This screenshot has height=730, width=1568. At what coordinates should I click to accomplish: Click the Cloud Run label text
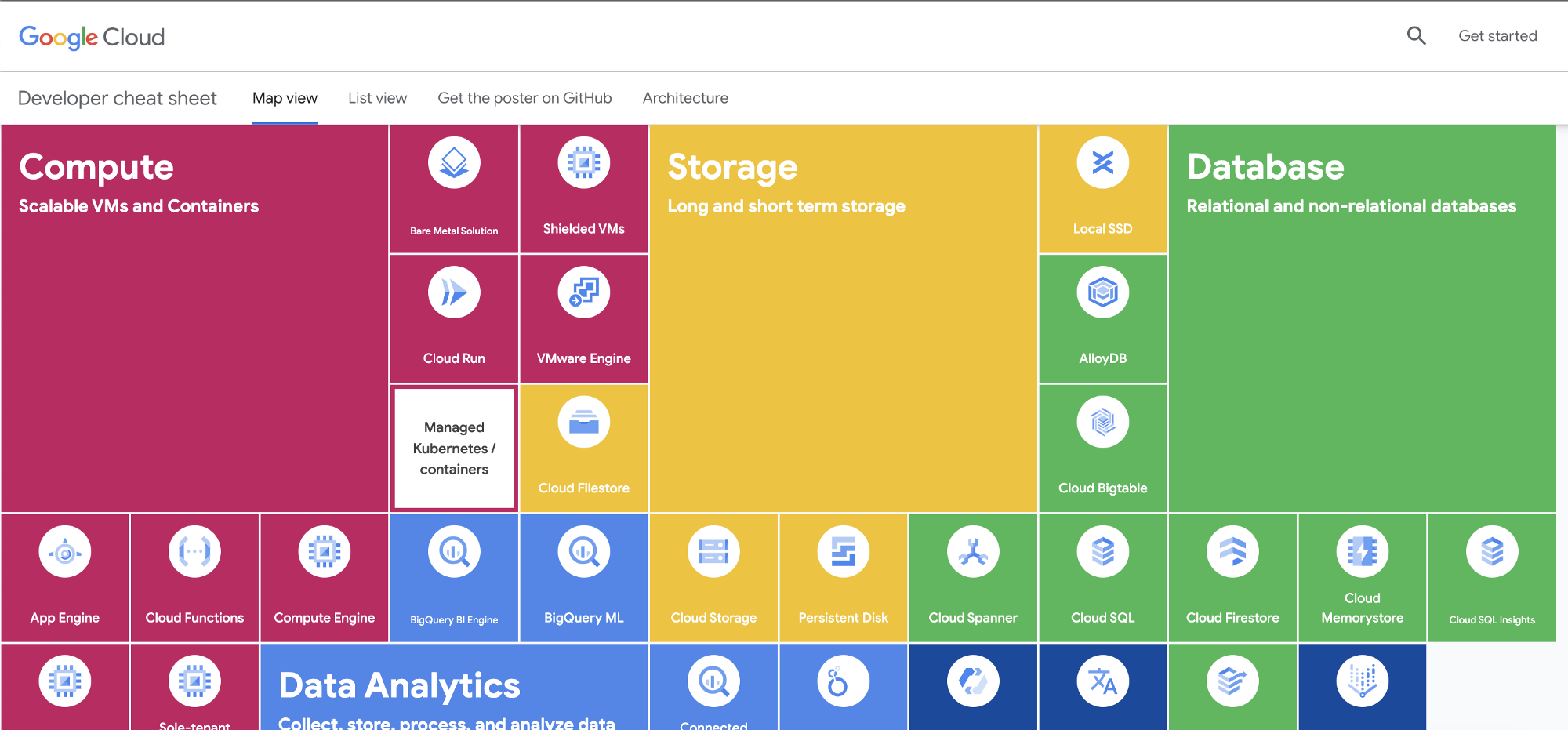[454, 358]
